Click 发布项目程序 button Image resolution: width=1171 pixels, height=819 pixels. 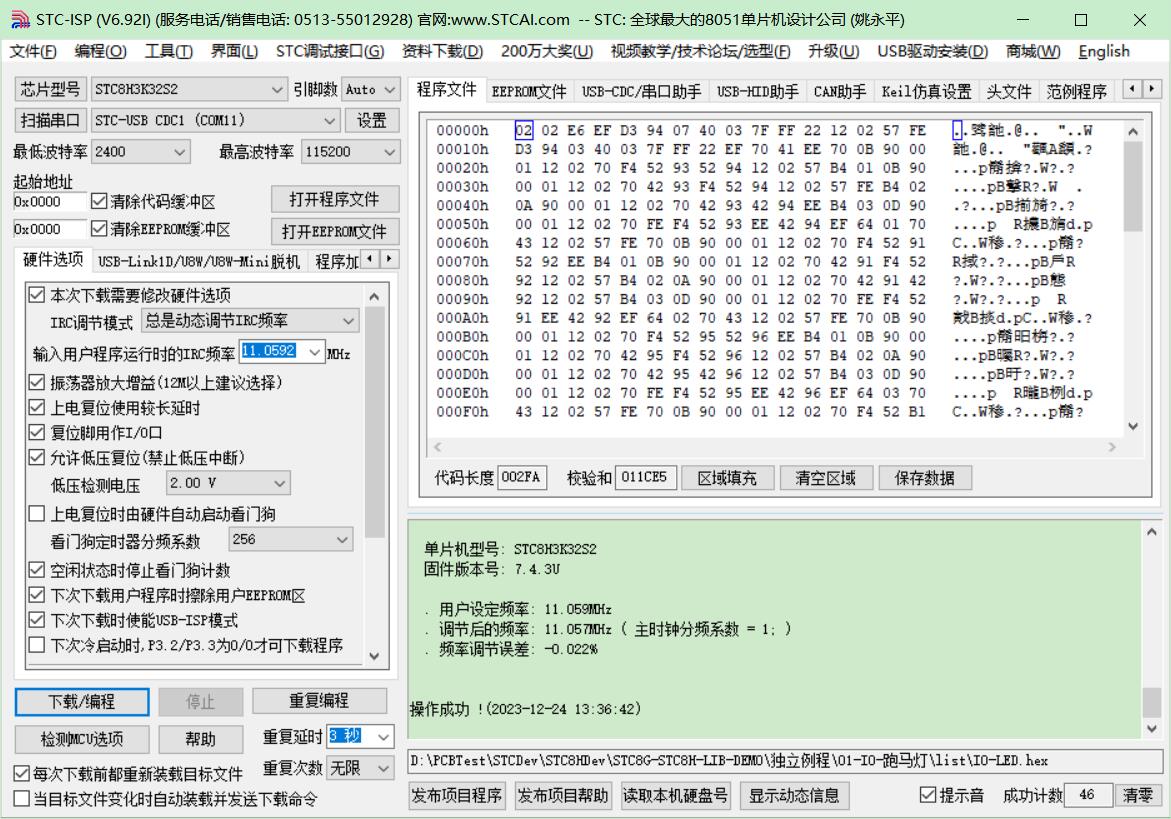tap(456, 796)
